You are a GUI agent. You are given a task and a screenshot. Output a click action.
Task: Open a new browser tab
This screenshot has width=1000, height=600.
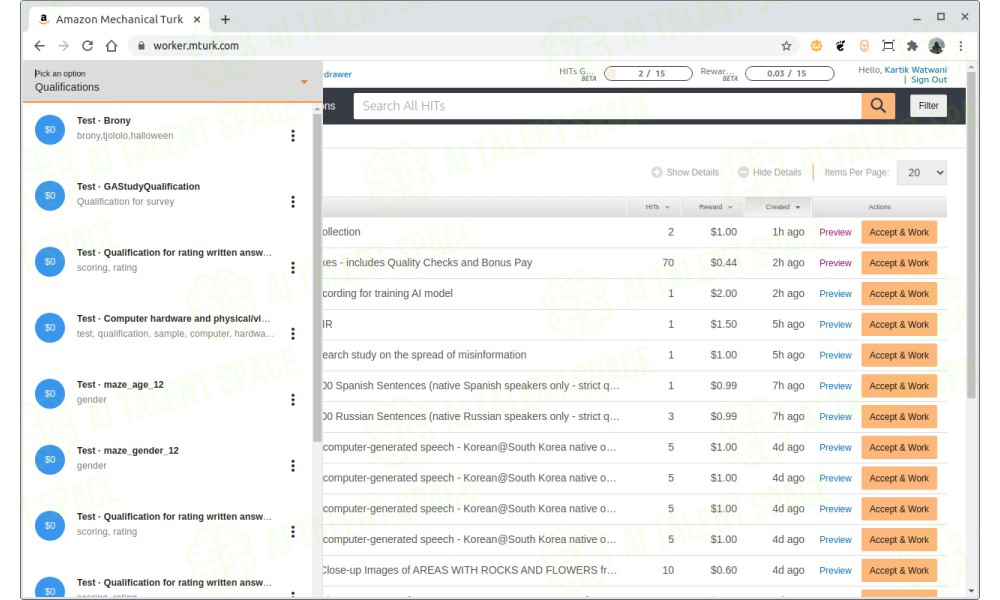pyautogui.click(x=225, y=20)
